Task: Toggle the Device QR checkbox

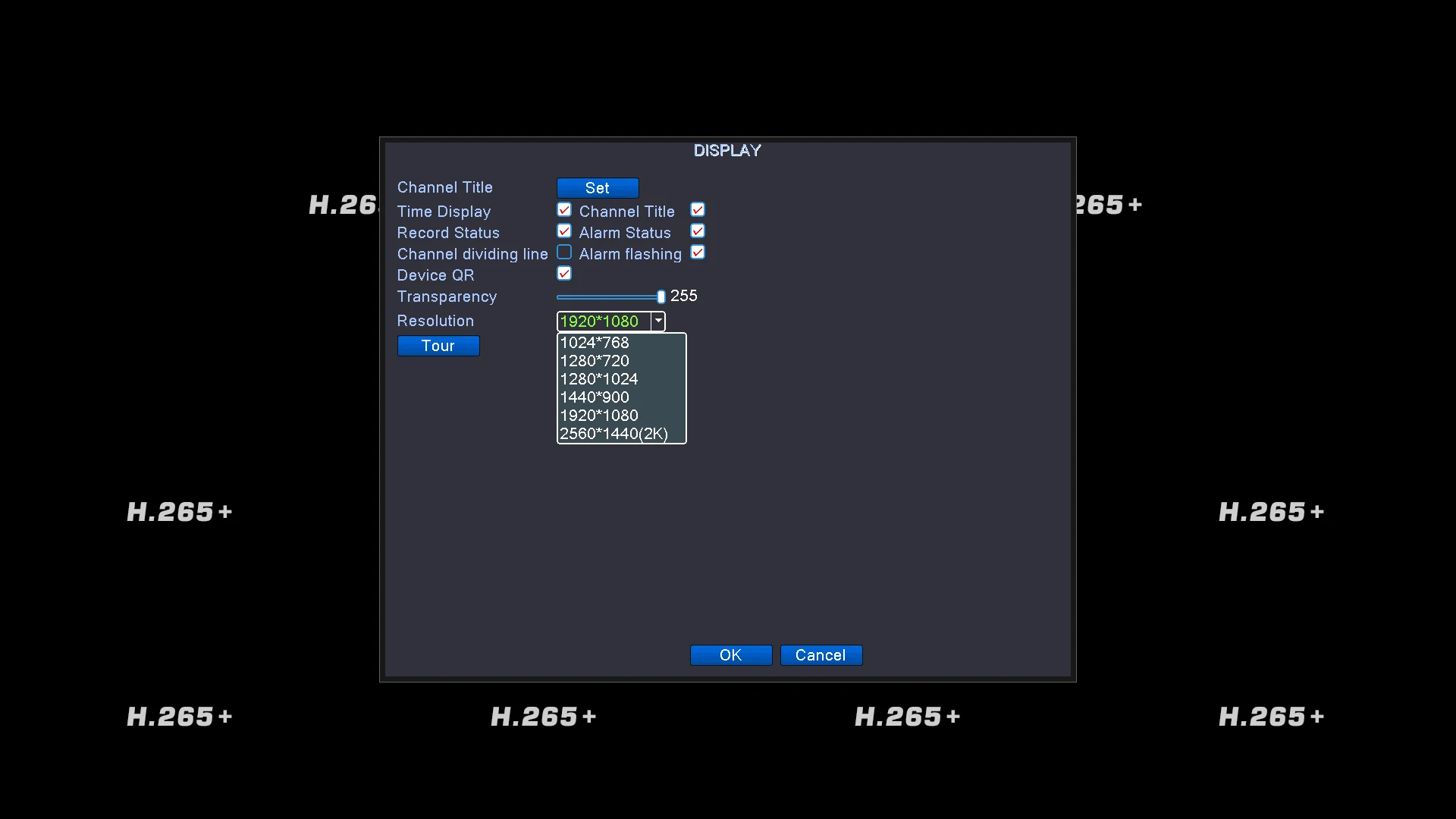Action: (564, 274)
